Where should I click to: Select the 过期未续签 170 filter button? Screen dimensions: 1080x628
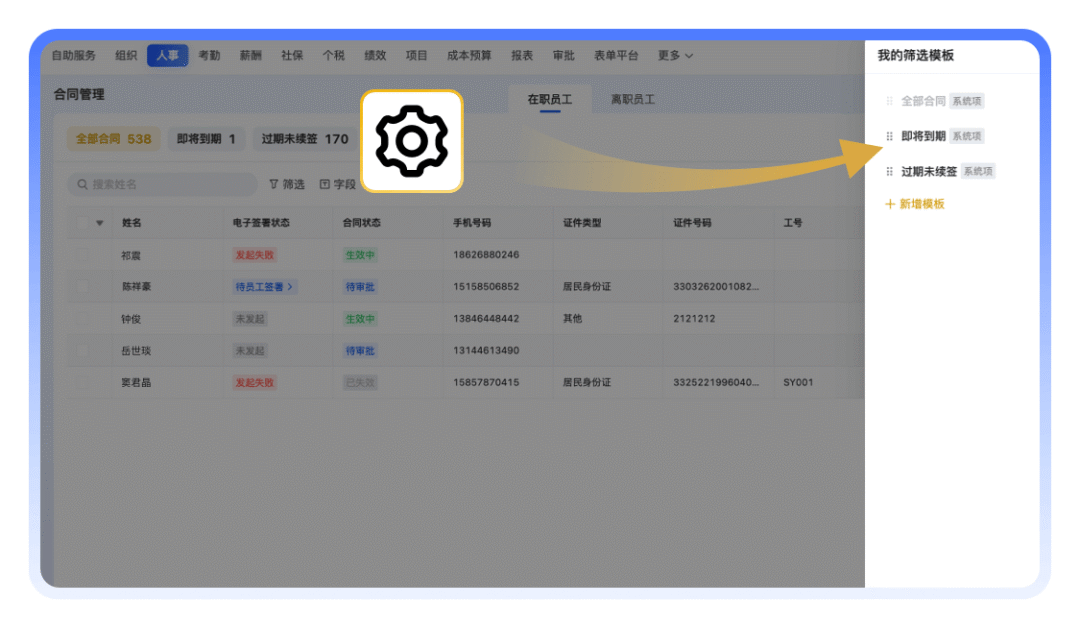[304, 139]
